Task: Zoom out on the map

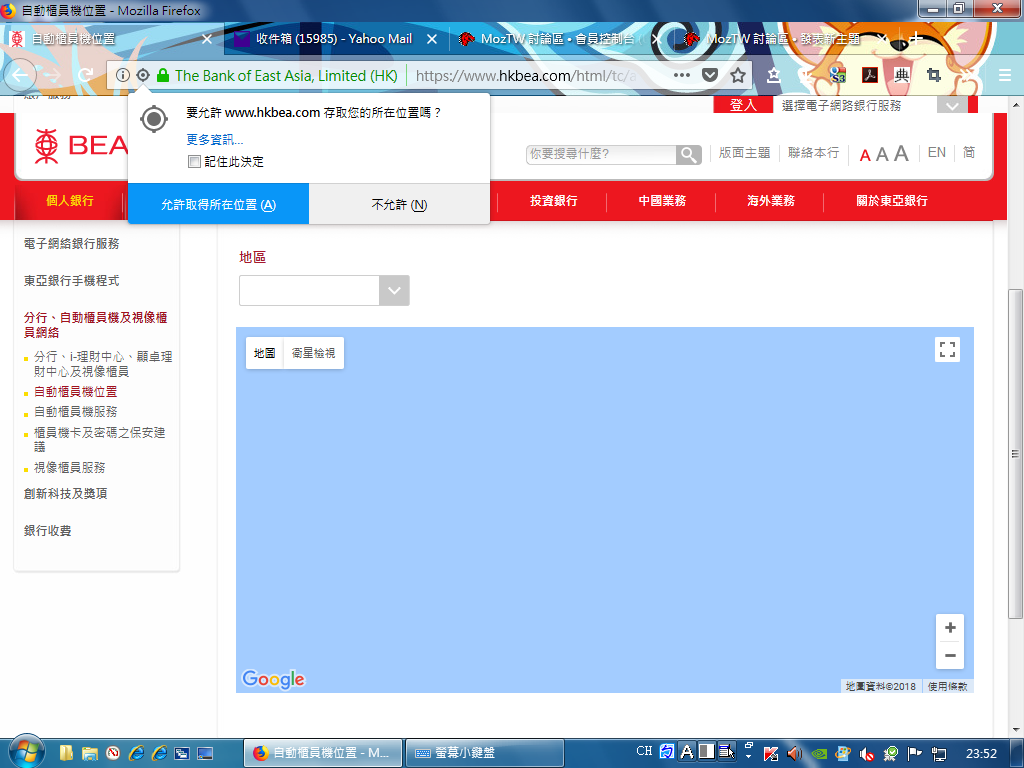Action: pos(950,656)
